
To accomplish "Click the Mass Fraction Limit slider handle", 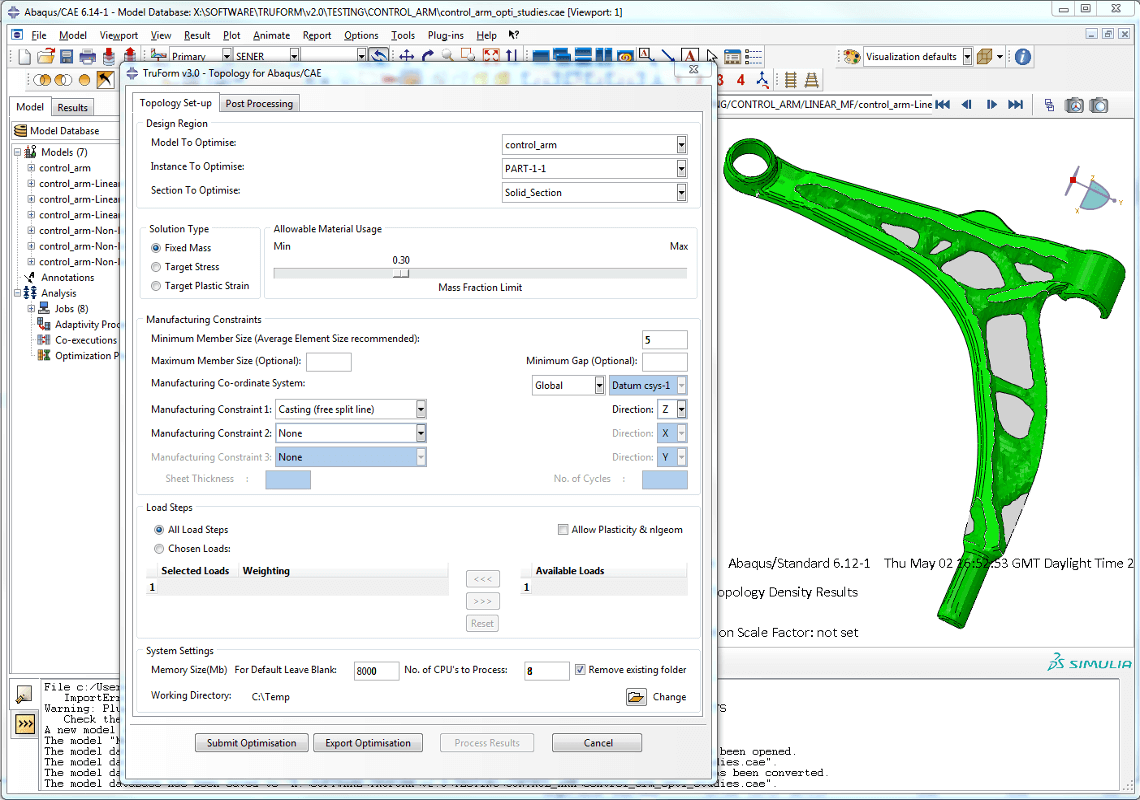I will coord(401,273).
